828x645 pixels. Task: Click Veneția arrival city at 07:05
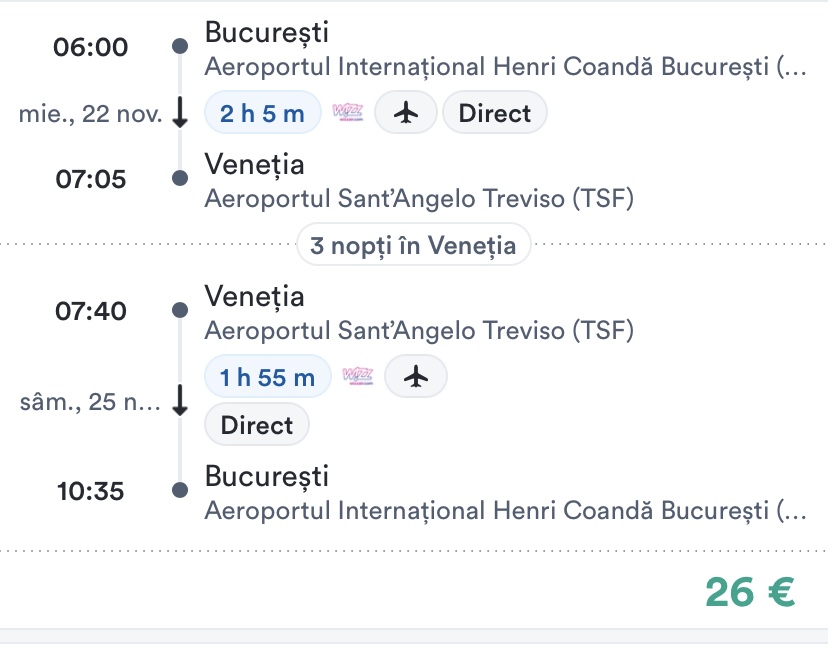(x=254, y=164)
